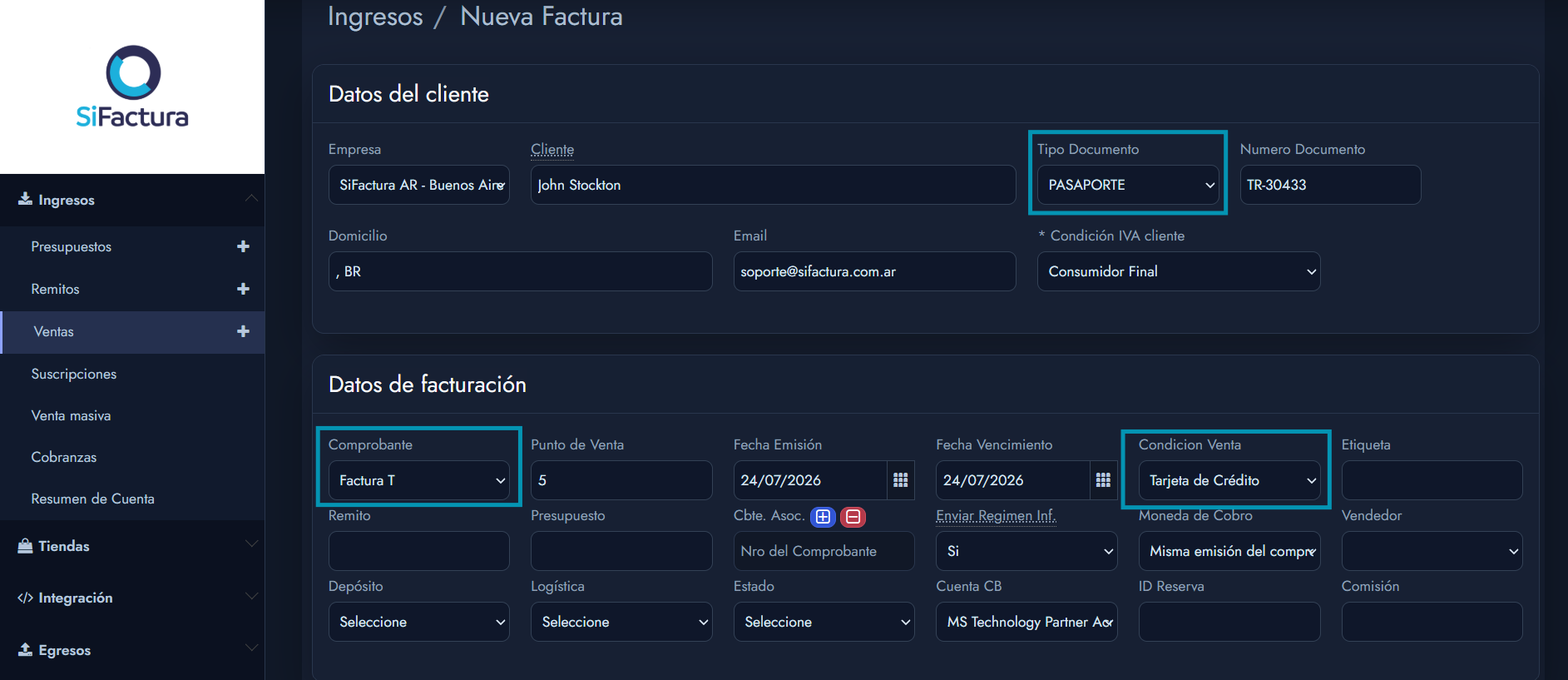Add new Presupuesto with plus icon
1568x680 pixels.
click(x=243, y=246)
